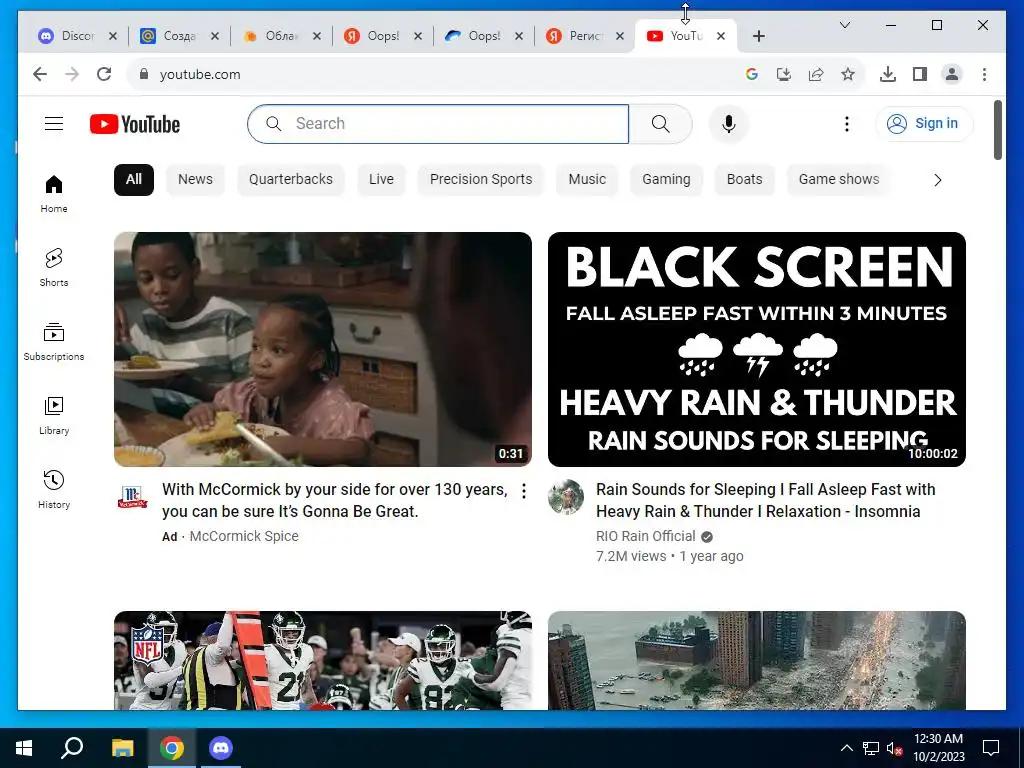The height and width of the screenshot is (768, 1024).
Task: Open Windows Start menu
Action: tap(24, 748)
